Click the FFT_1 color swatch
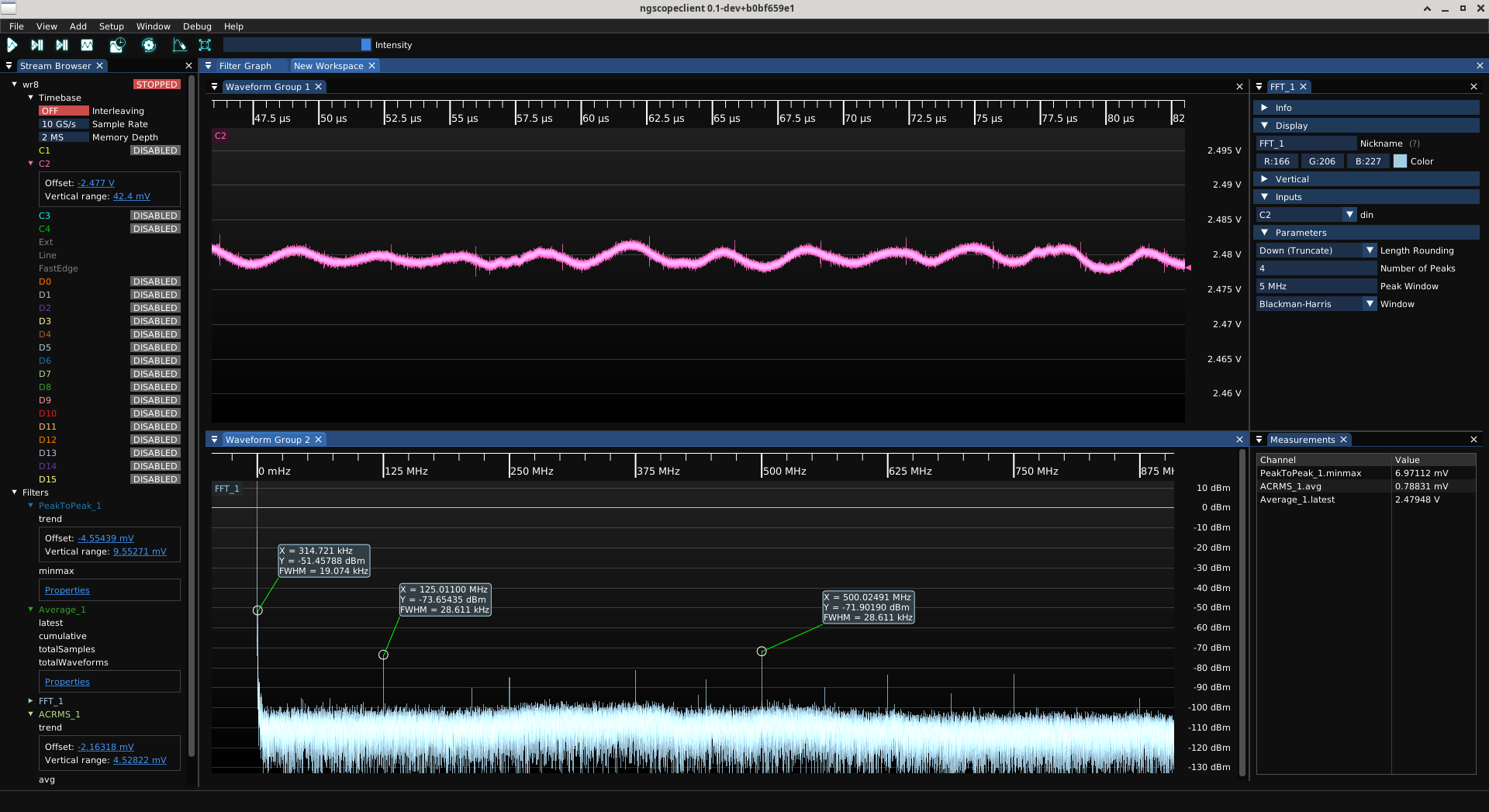1489x812 pixels. pyautogui.click(x=1400, y=161)
